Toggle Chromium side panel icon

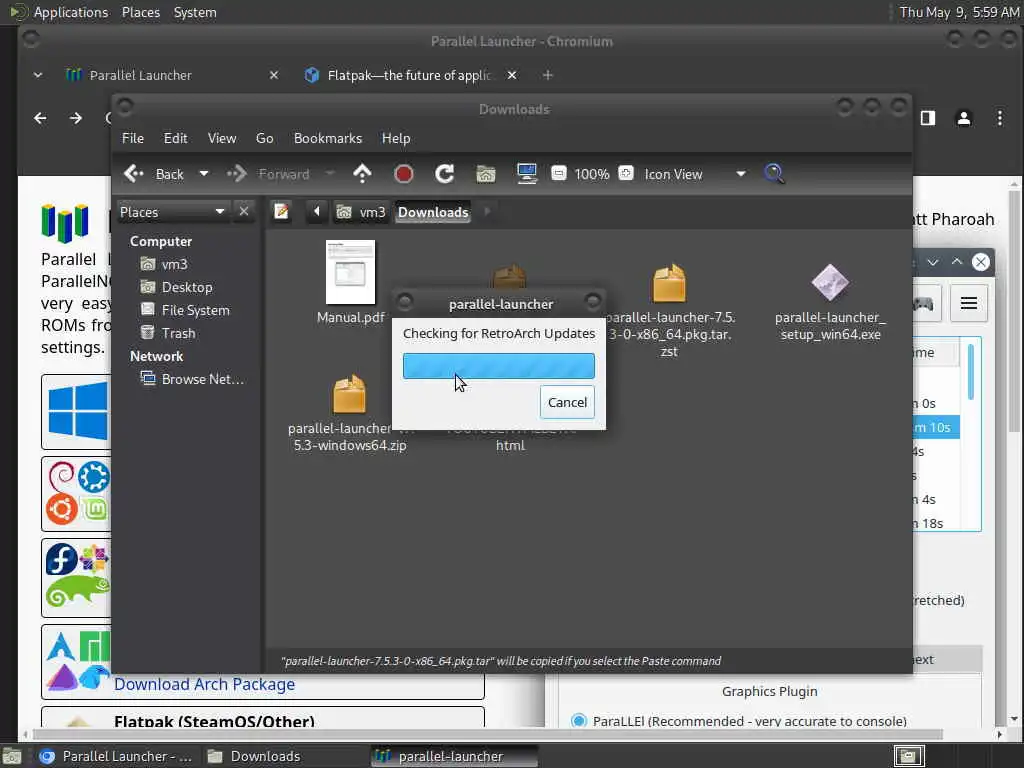pyautogui.click(x=928, y=118)
